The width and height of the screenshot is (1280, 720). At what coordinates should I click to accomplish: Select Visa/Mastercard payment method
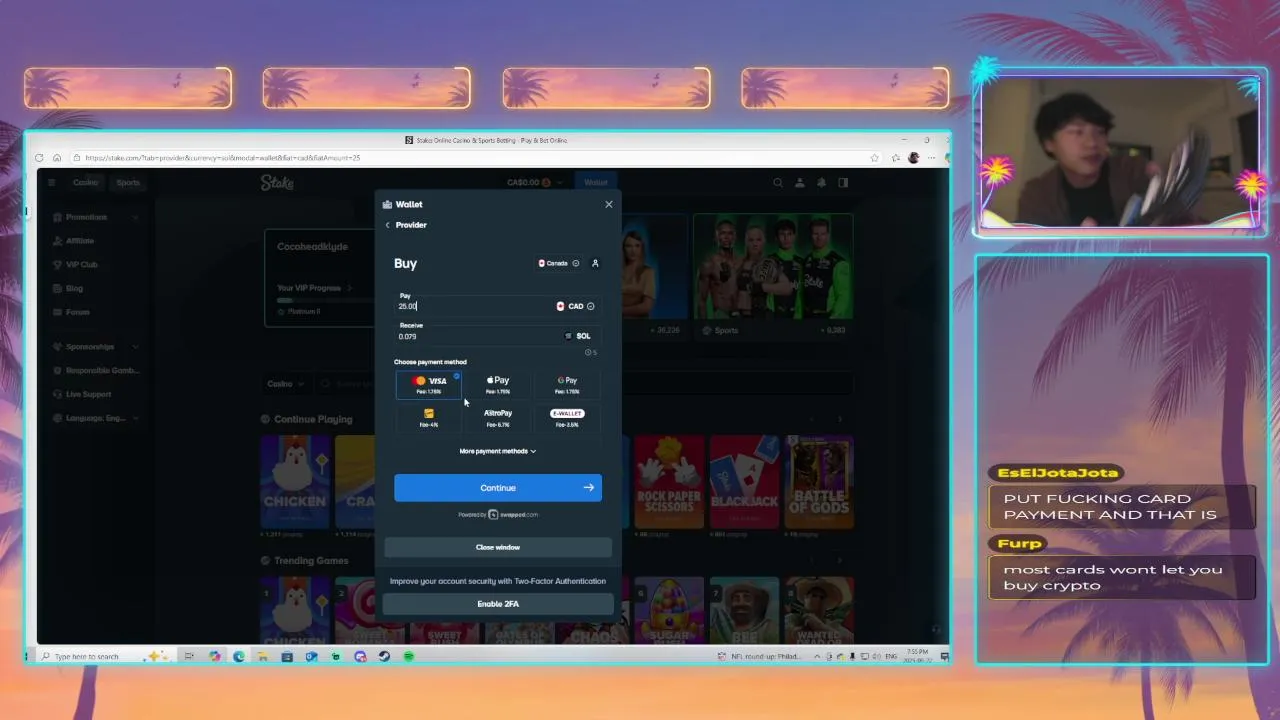429,384
